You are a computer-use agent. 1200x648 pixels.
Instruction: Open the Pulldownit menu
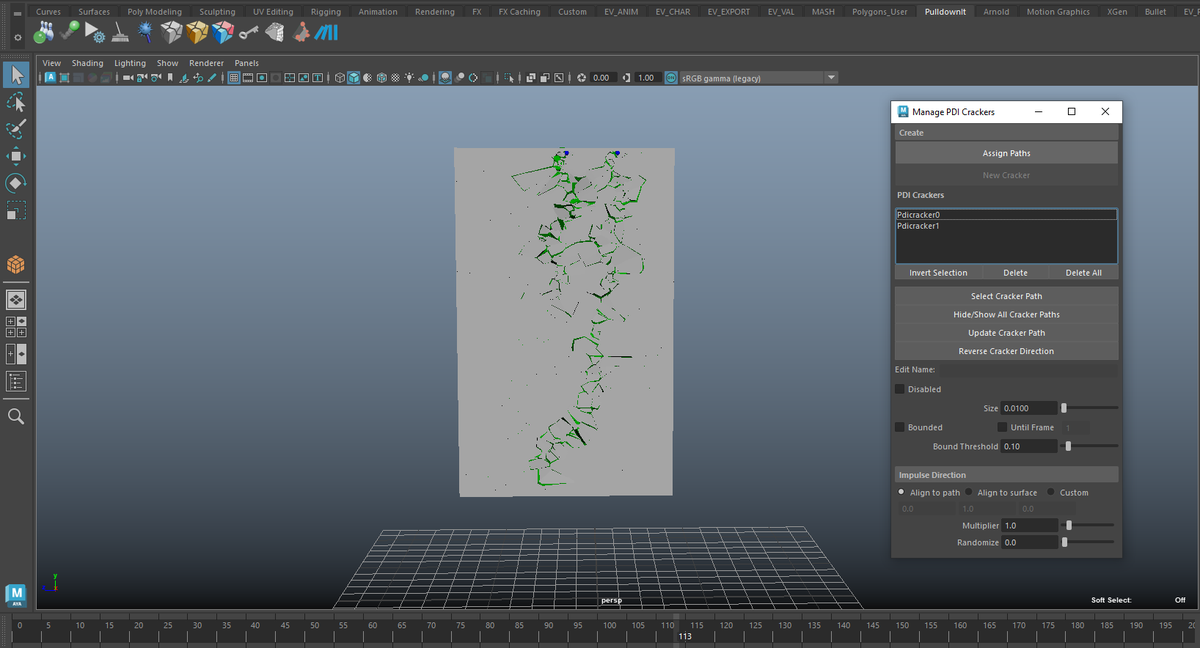click(x=944, y=11)
